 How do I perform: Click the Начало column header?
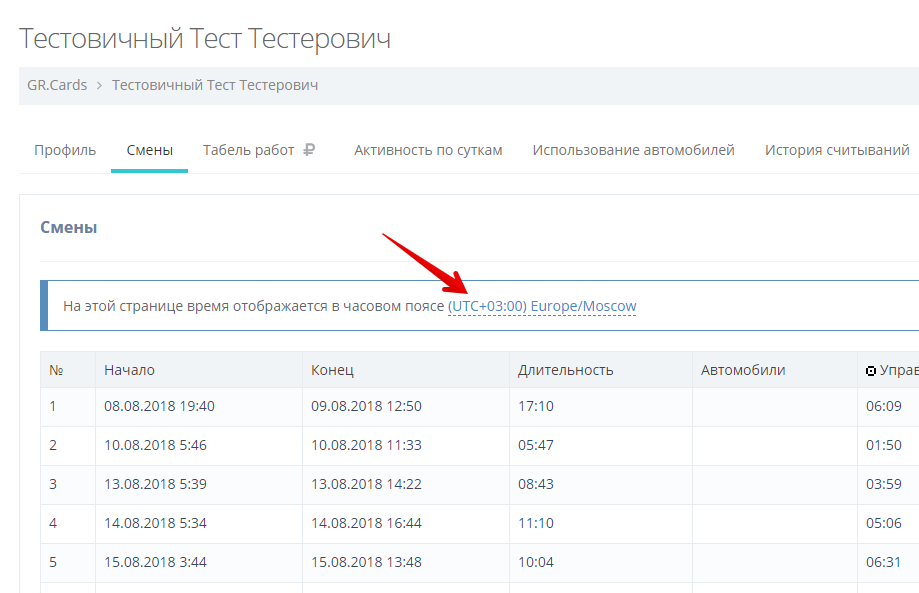129,370
